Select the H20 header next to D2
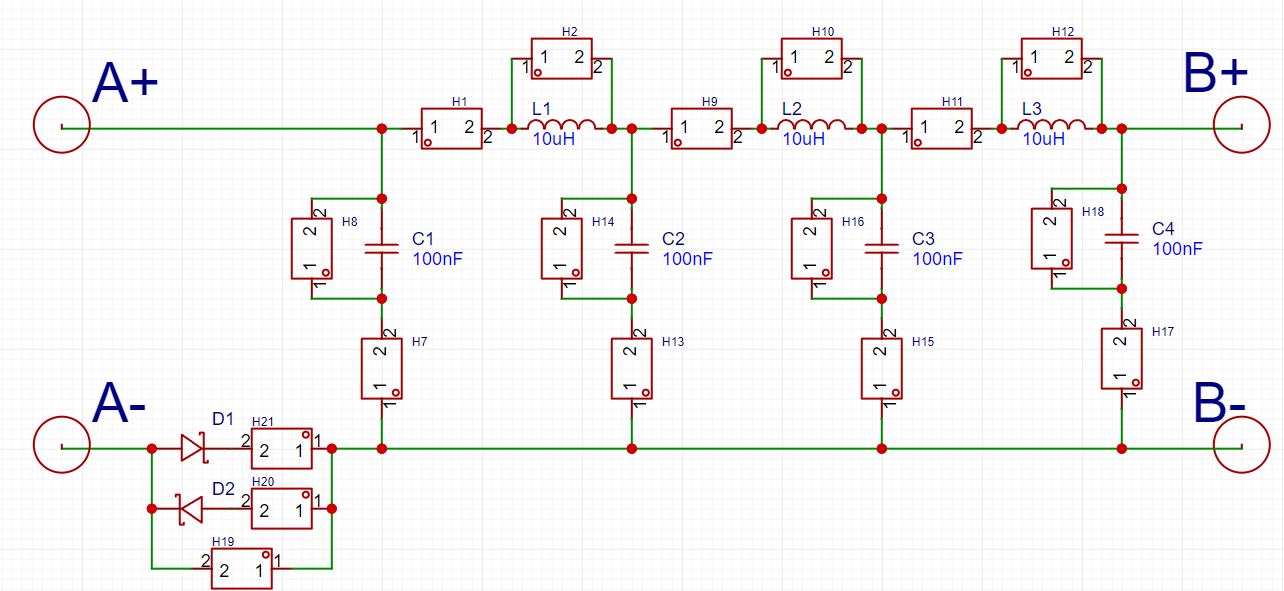Viewport: 1284px width, 591px height. coord(281,508)
